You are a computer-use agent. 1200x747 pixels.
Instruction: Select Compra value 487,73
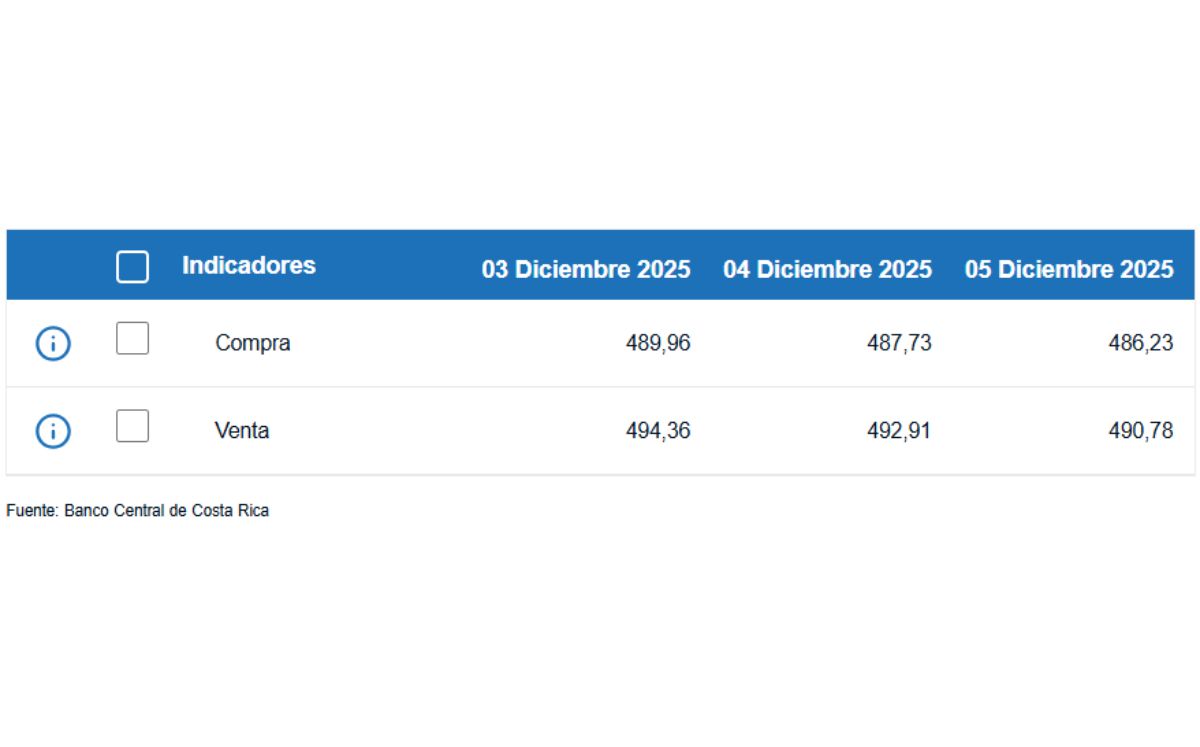(899, 343)
